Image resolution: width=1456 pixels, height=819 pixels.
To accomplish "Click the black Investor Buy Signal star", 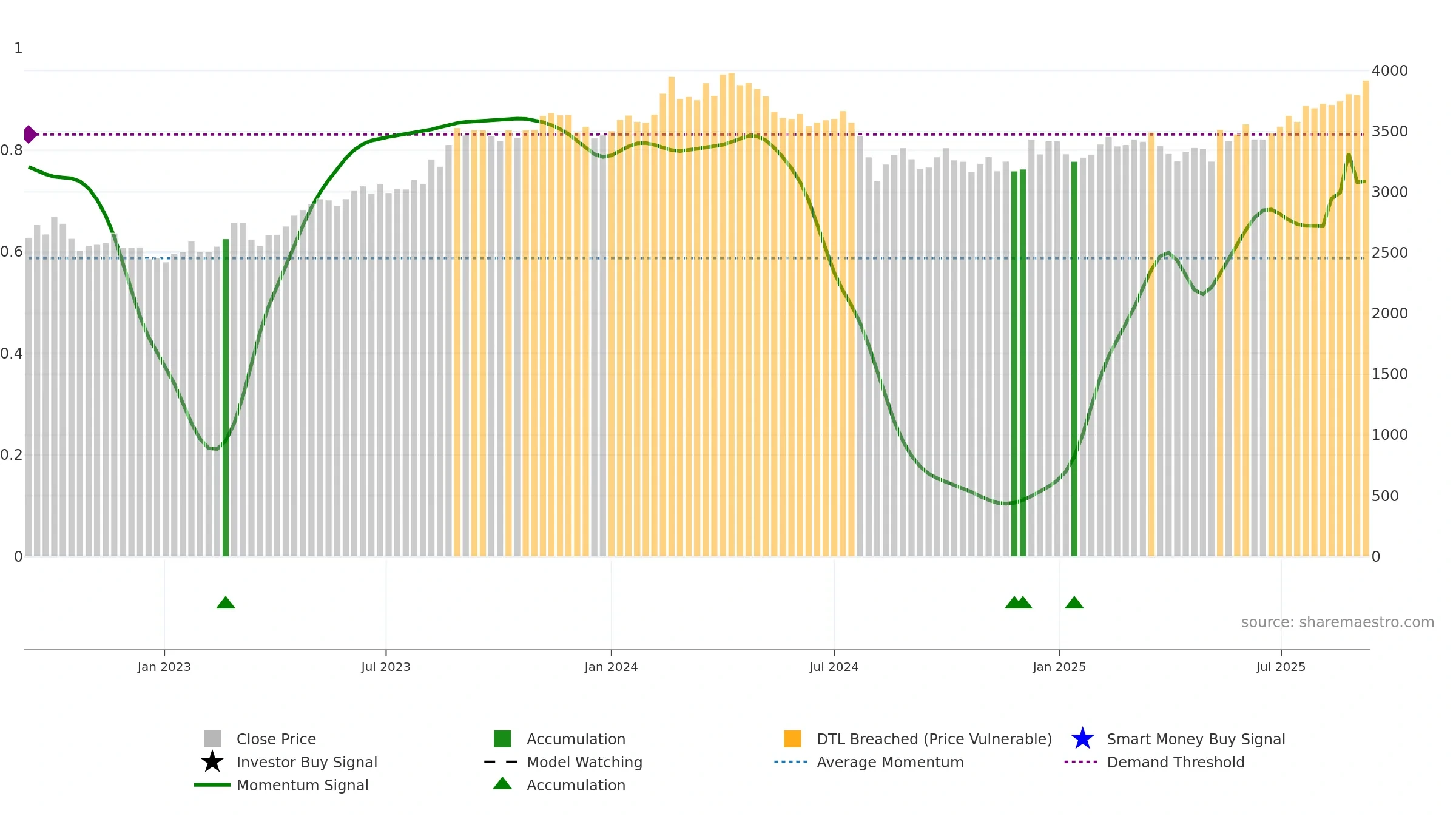I will tap(212, 762).
